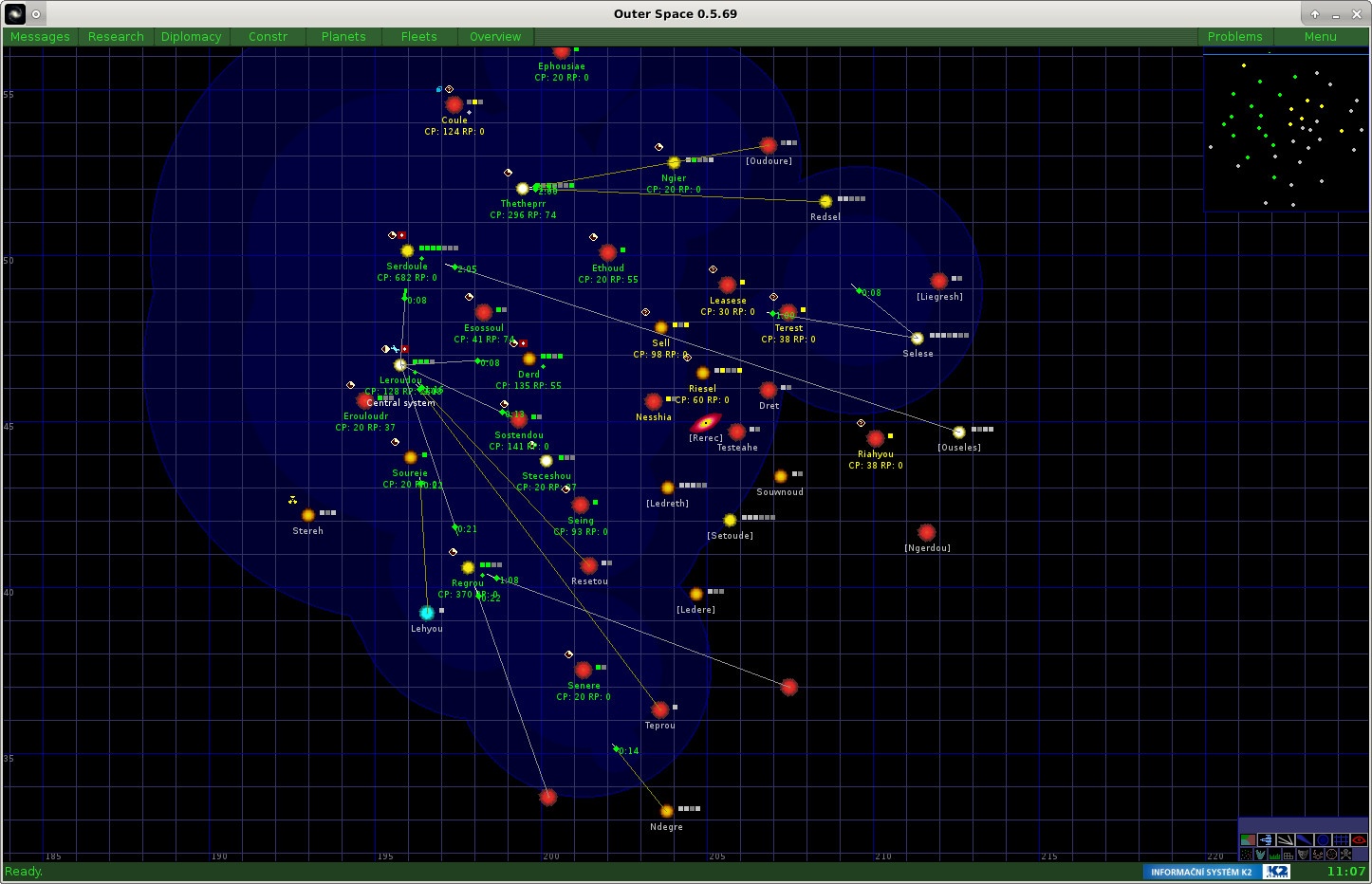Toggle the fleet ship icons display
This screenshot has width=1372, height=884.
[1267, 839]
